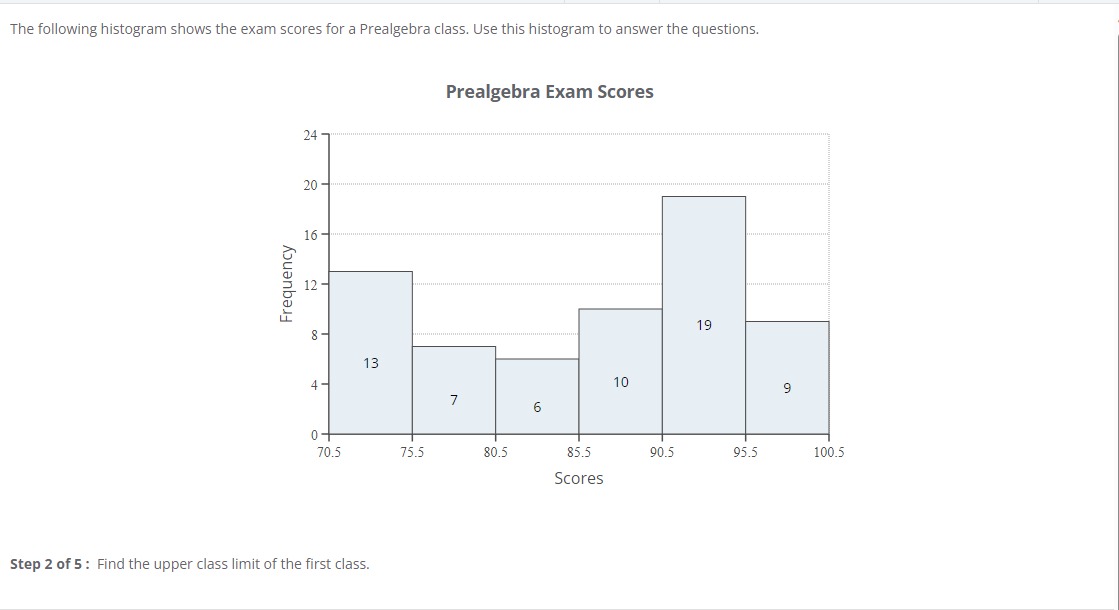Click the histogram bar labeled 9
This screenshot has height=610, width=1119.
pos(787,377)
